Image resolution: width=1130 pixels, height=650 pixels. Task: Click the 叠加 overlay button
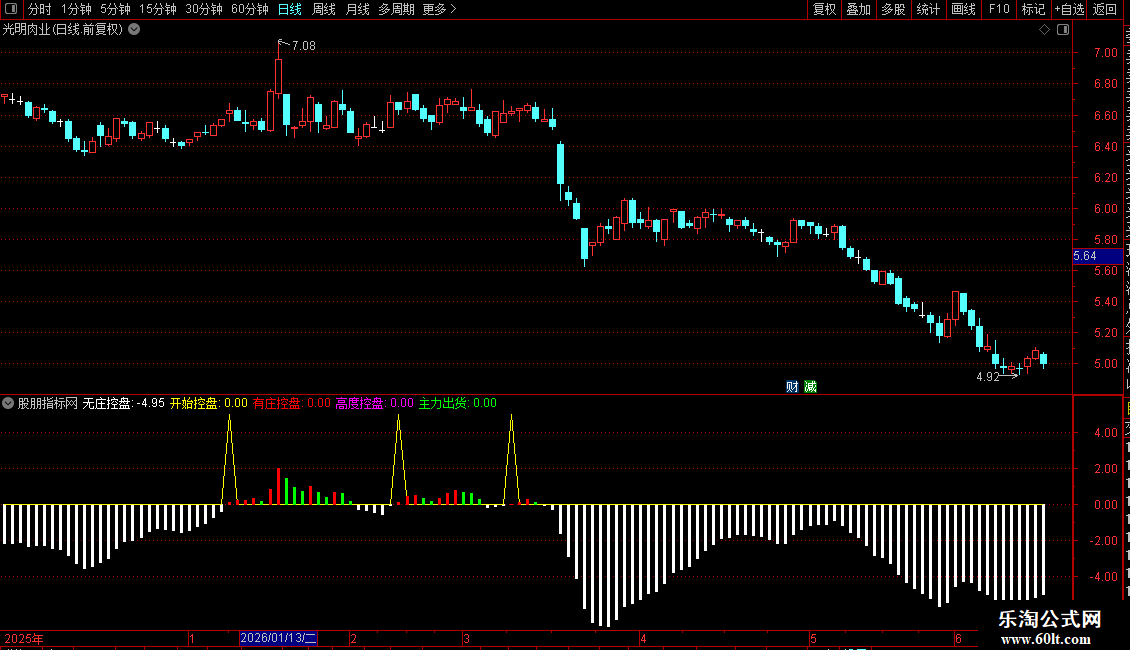pos(858,9)
